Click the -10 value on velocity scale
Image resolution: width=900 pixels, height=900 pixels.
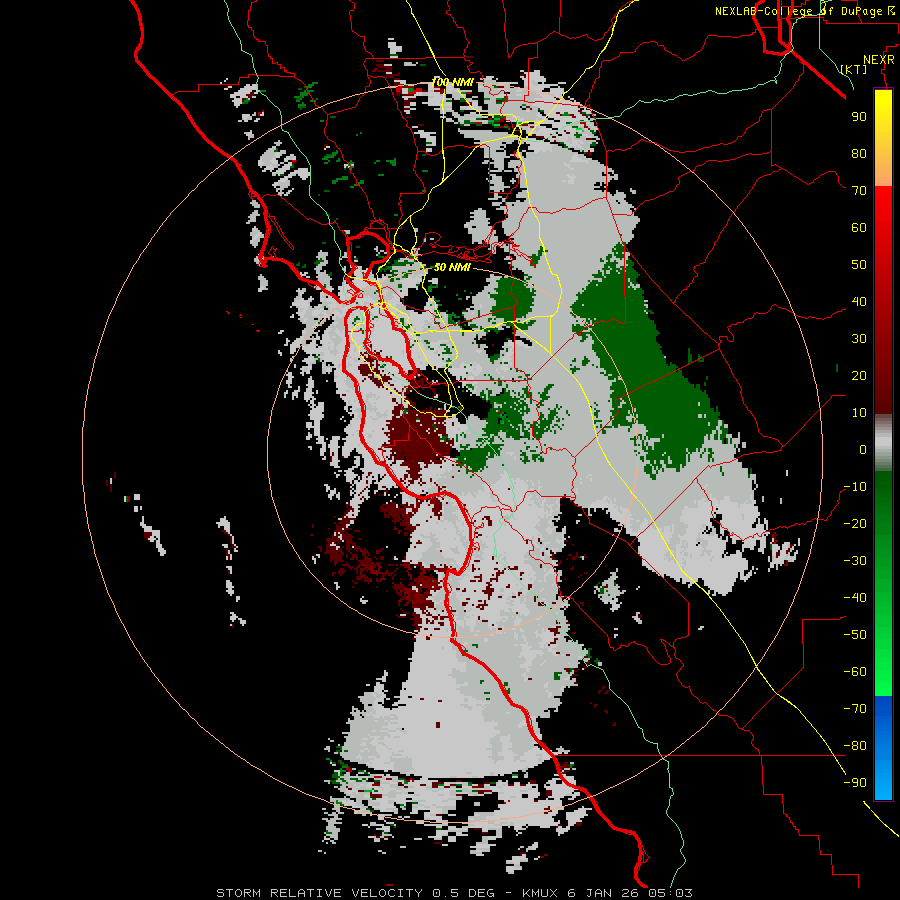pyautogui.click(x=855, y=487)
